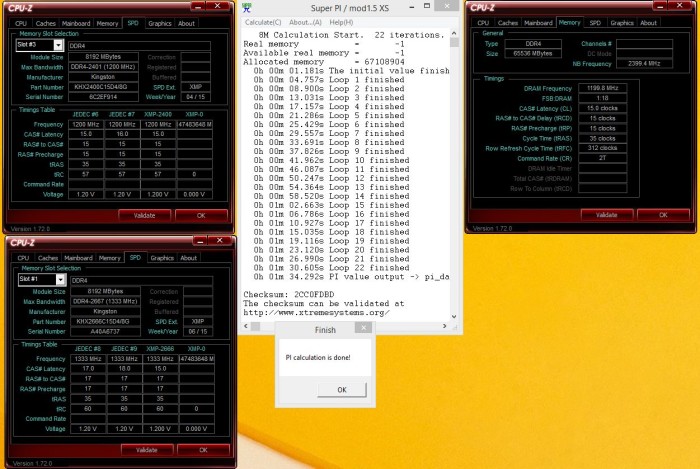The image size is (700, 469).
Task: Close the Finish dialog with its X
Action: coord(363,328)
